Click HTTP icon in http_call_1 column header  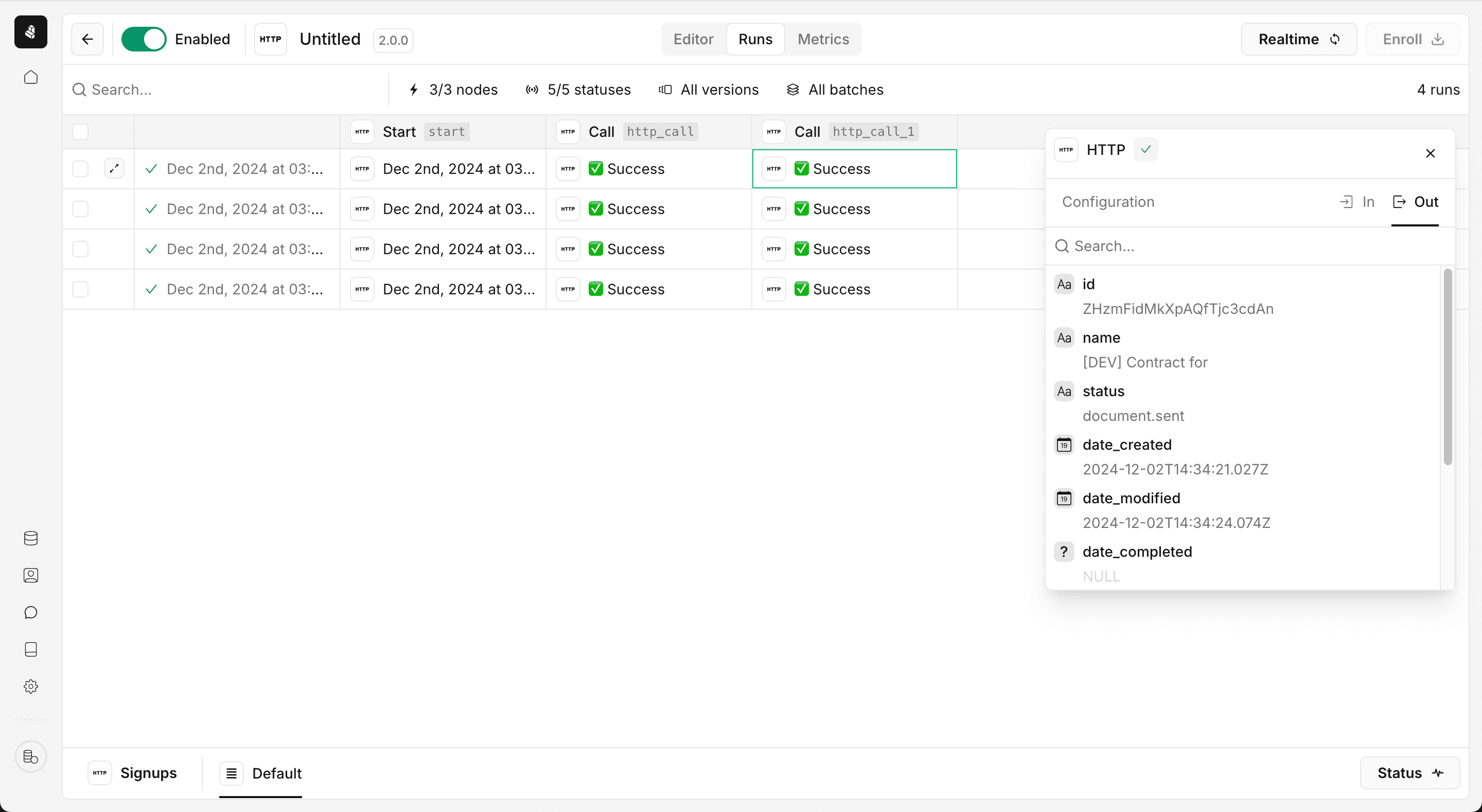click(x=774, y=132)
